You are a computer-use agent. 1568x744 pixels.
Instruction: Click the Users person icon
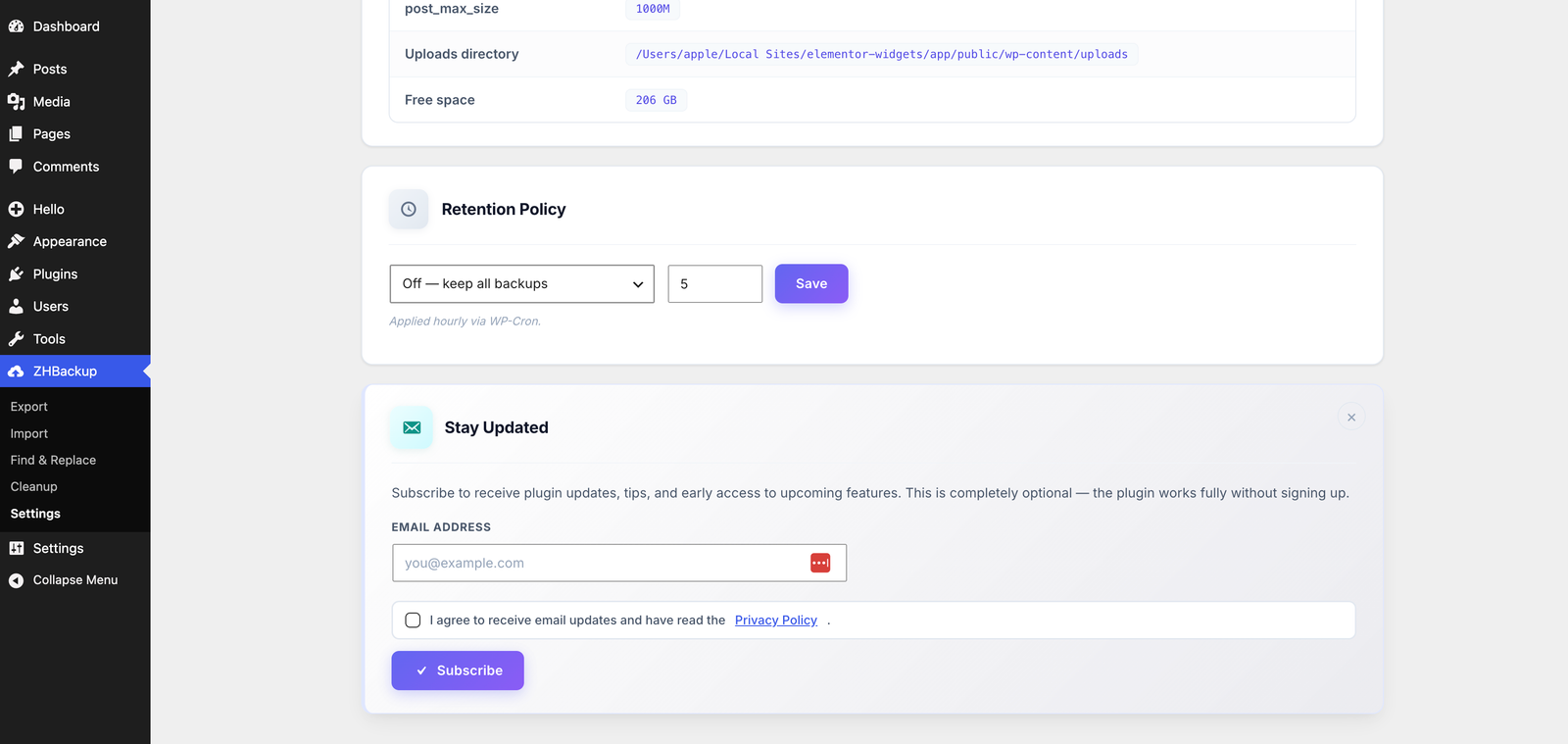16,306
